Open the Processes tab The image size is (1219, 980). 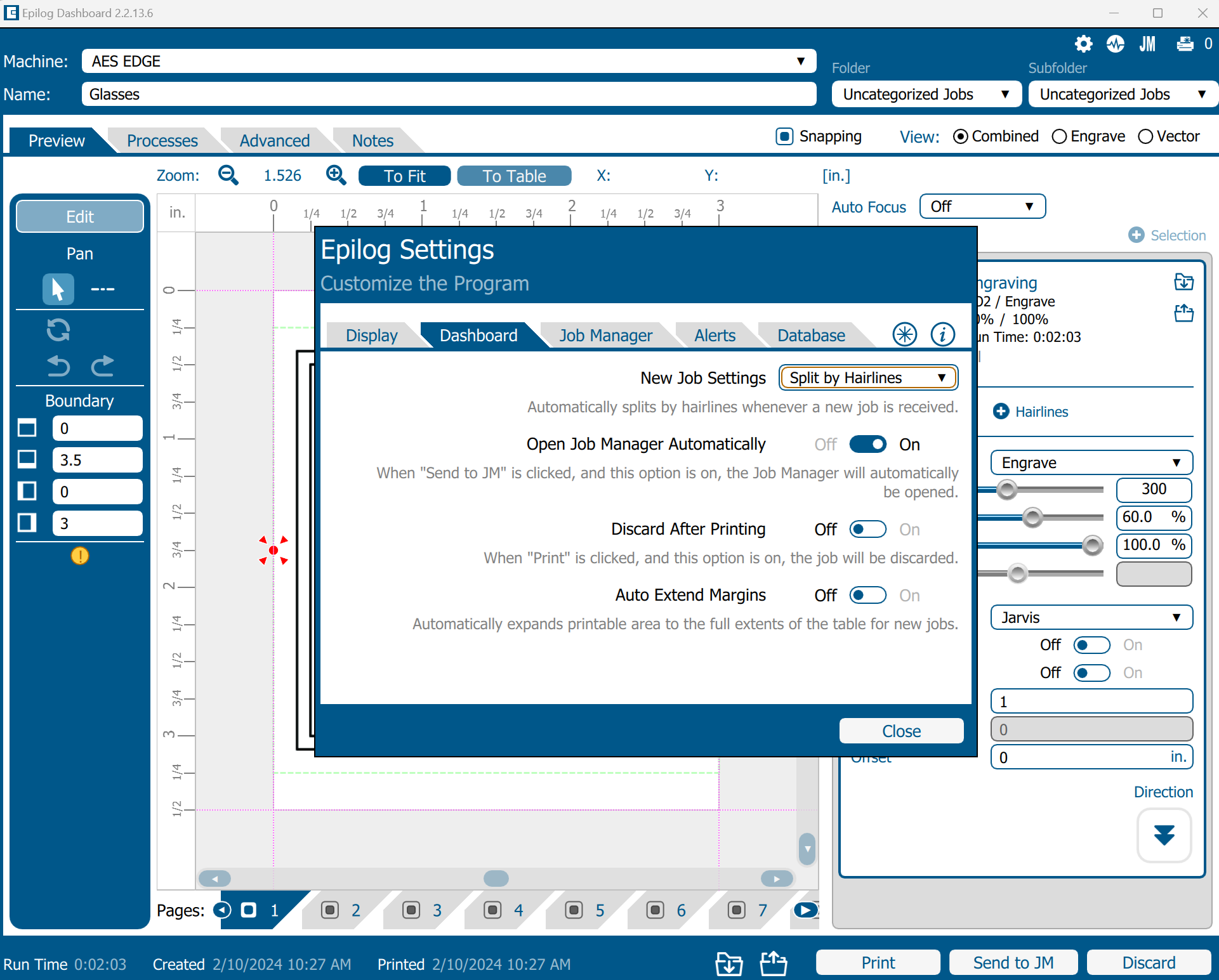click(x=162, y=141)
